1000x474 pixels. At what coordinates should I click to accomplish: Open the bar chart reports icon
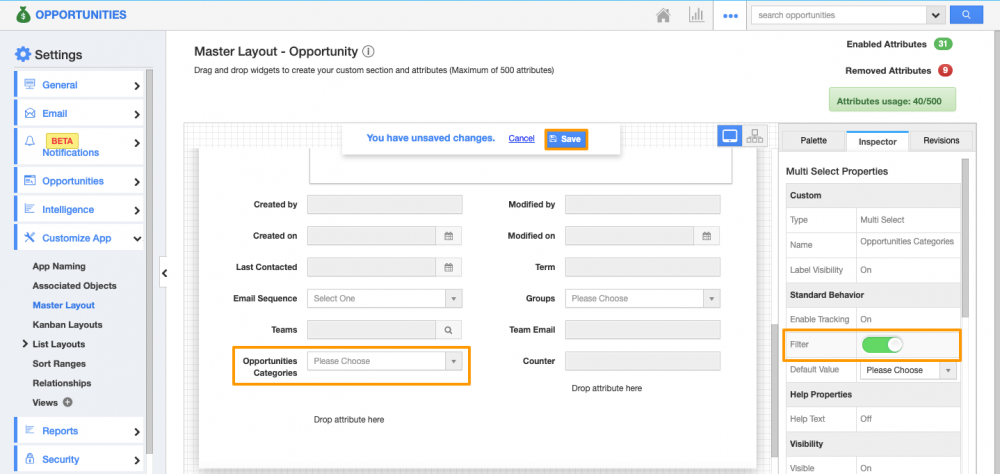[x=695, y=16]
